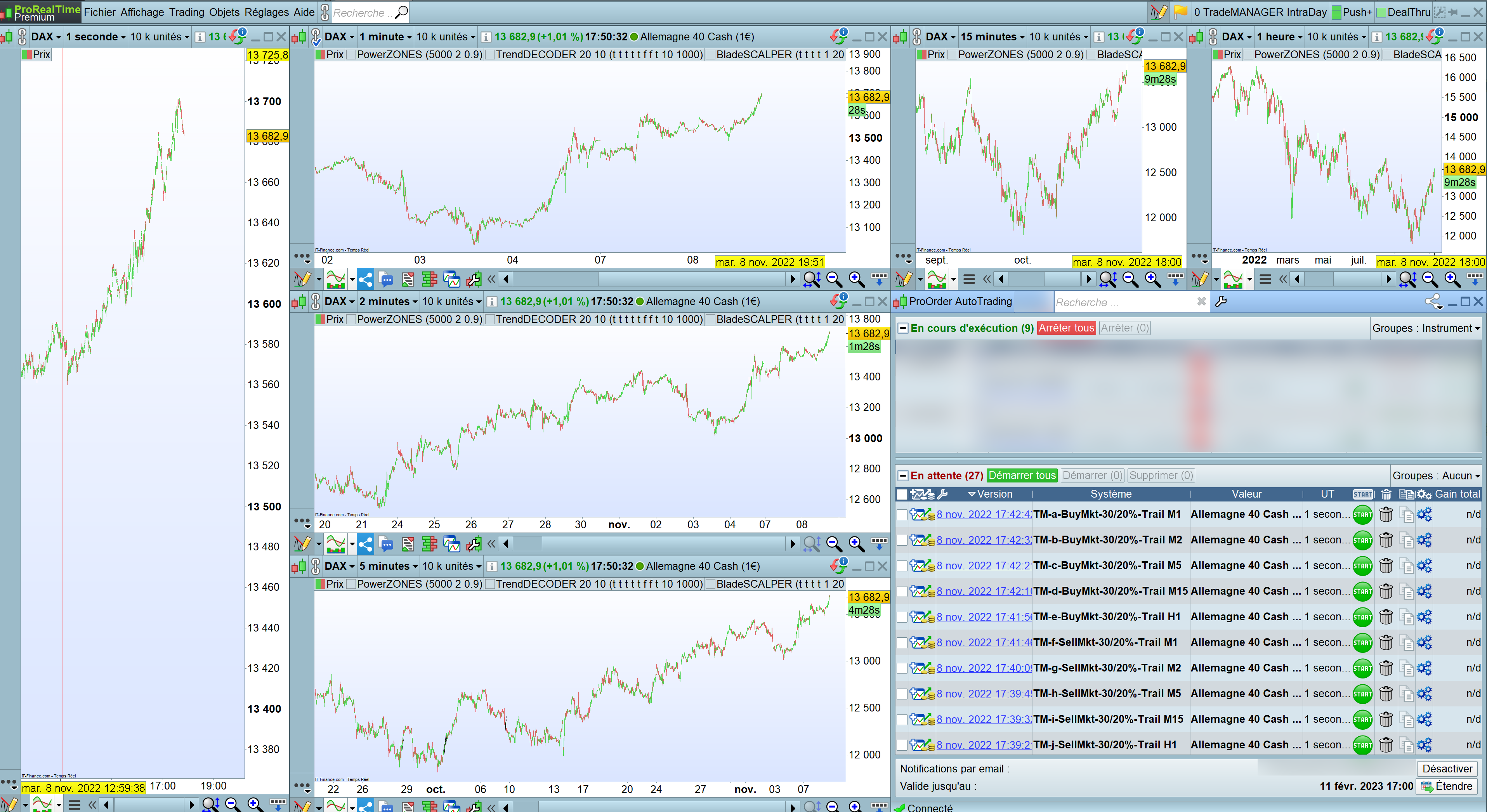Image resolution: width=1487 pixels, height=812 pixels.
Task: Open DAX instrument dropdown on 1 seconde chart
Action: pos(45,37)
